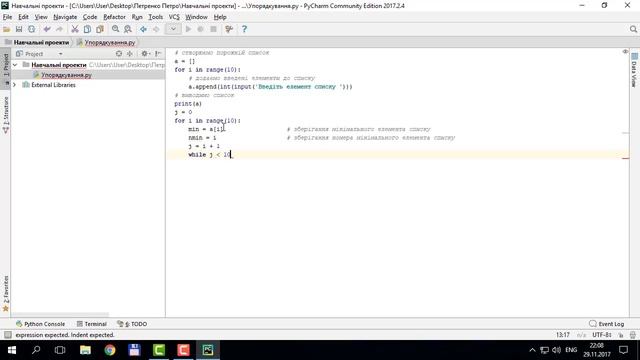Click the Chrome icon in taskbar
640x360 pixels.
tap(110, 350)
